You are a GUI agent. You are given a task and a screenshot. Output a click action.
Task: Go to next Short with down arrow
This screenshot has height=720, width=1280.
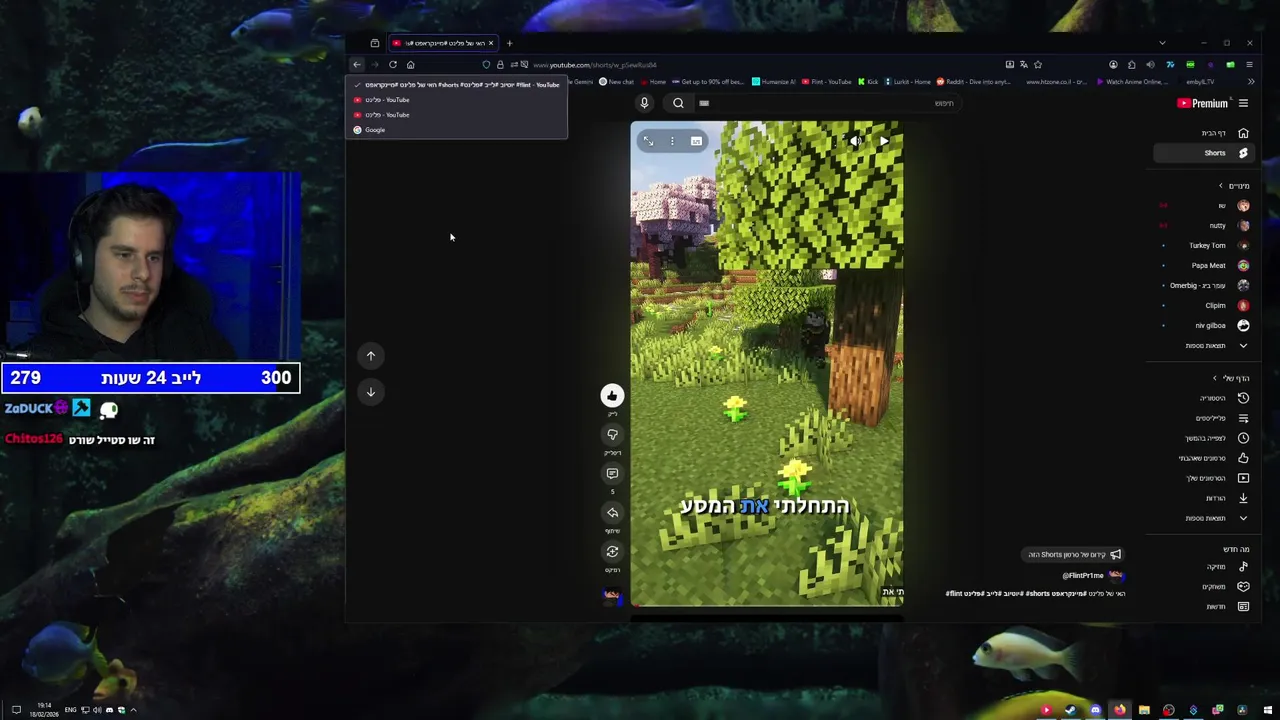pyautogui.click(x=371, y=392)
